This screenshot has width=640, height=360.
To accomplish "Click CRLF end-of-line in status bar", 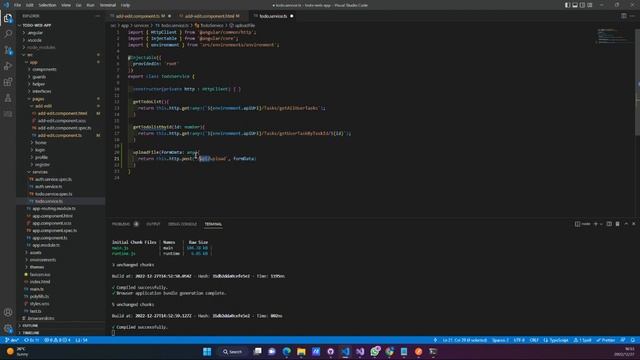I will coord(534,340).
